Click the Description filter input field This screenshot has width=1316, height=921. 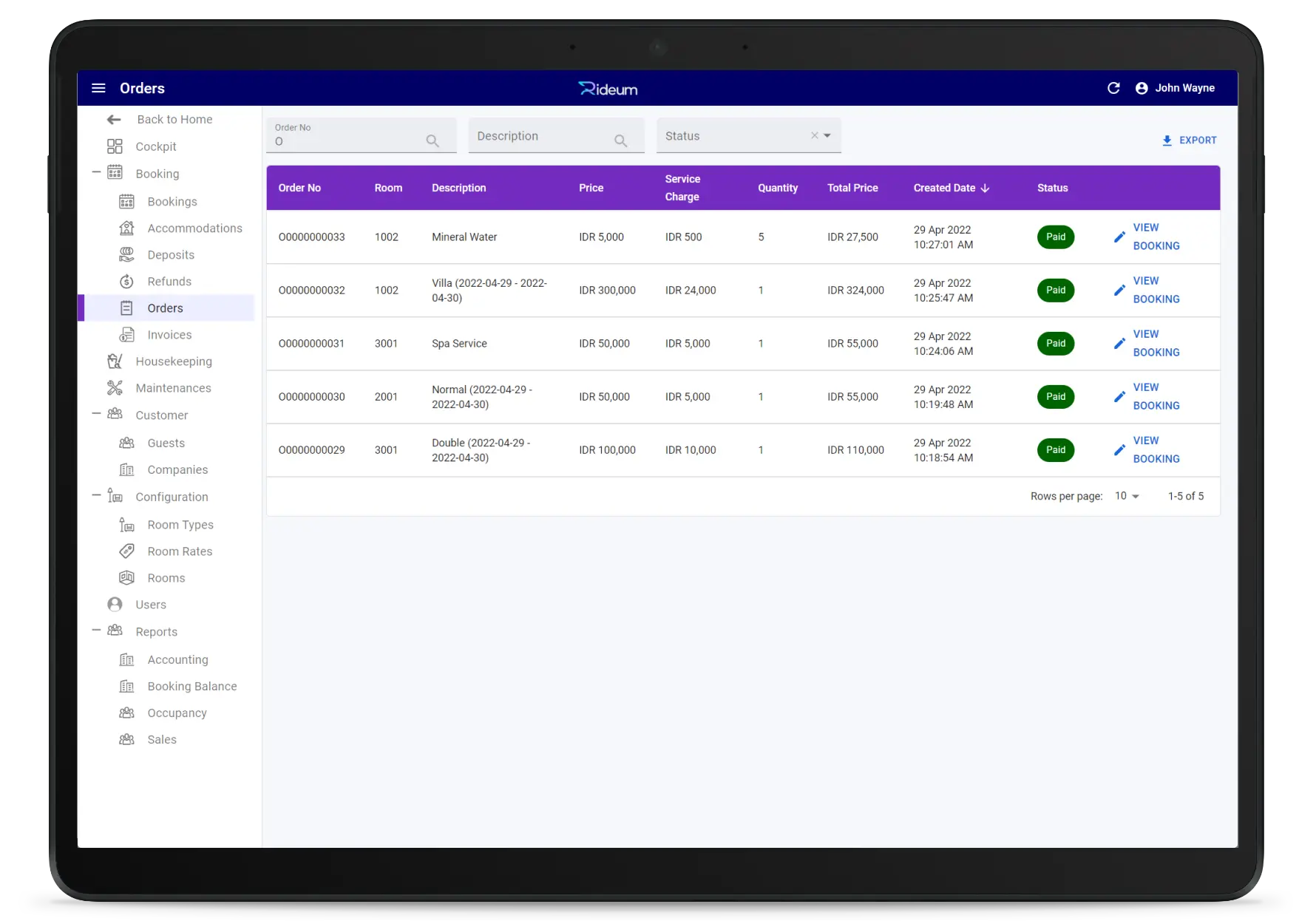click(541, 136)
